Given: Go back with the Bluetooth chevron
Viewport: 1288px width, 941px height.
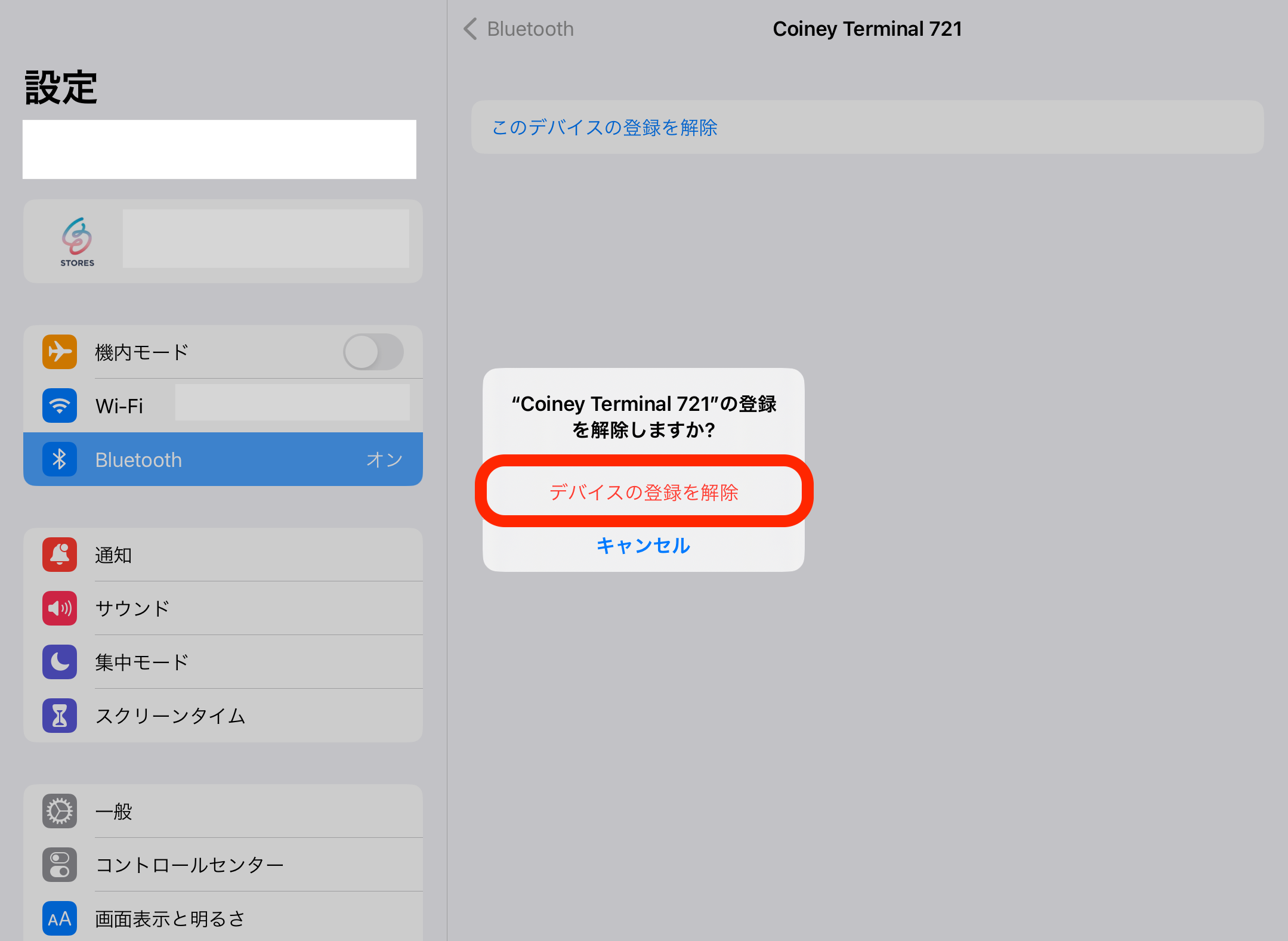Looking at the screenshot, I should coord(471,29).
